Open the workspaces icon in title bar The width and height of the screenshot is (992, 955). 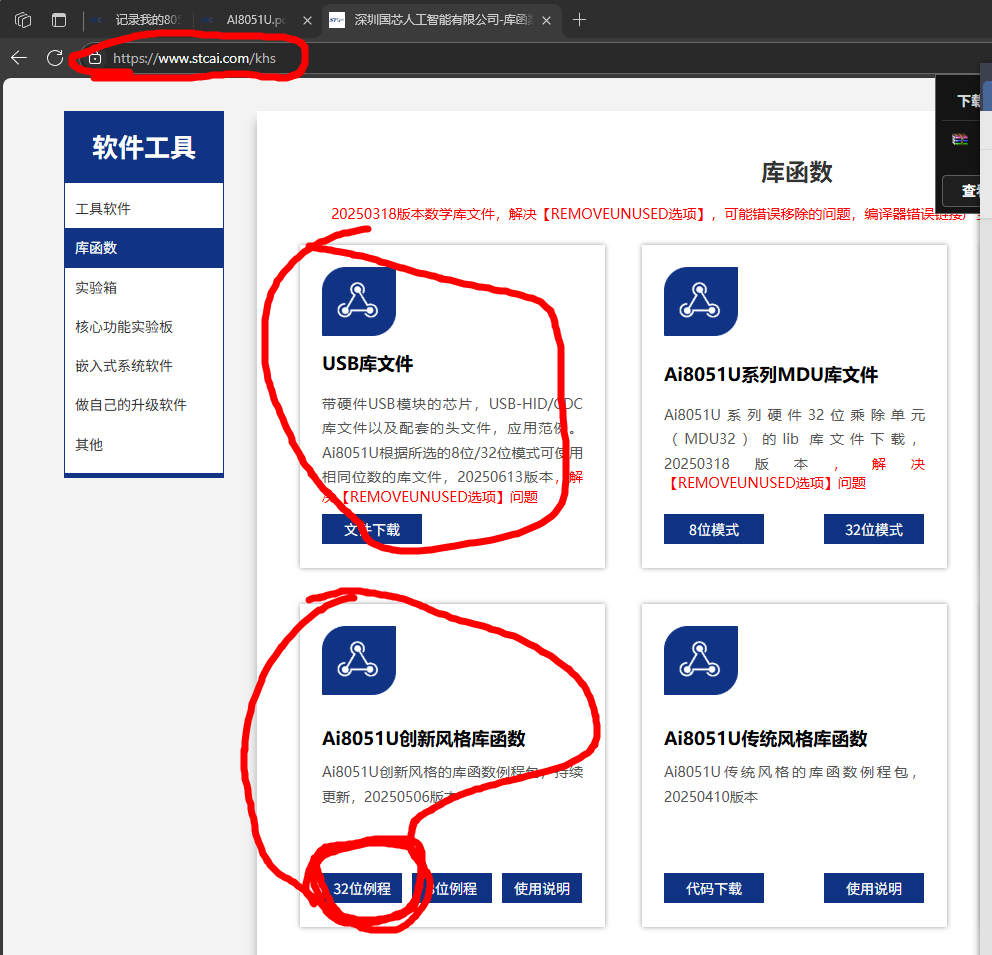[x=23, y=20]
